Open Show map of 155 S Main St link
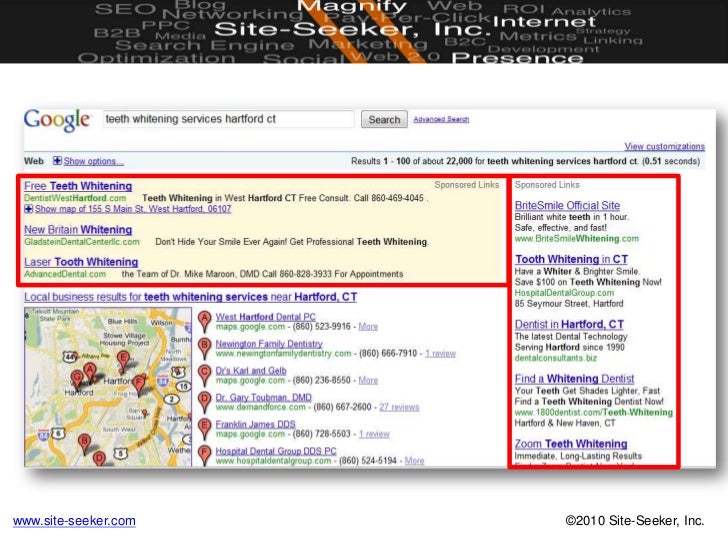The height and width of the screenshot is (546, 728). point(133,209)
